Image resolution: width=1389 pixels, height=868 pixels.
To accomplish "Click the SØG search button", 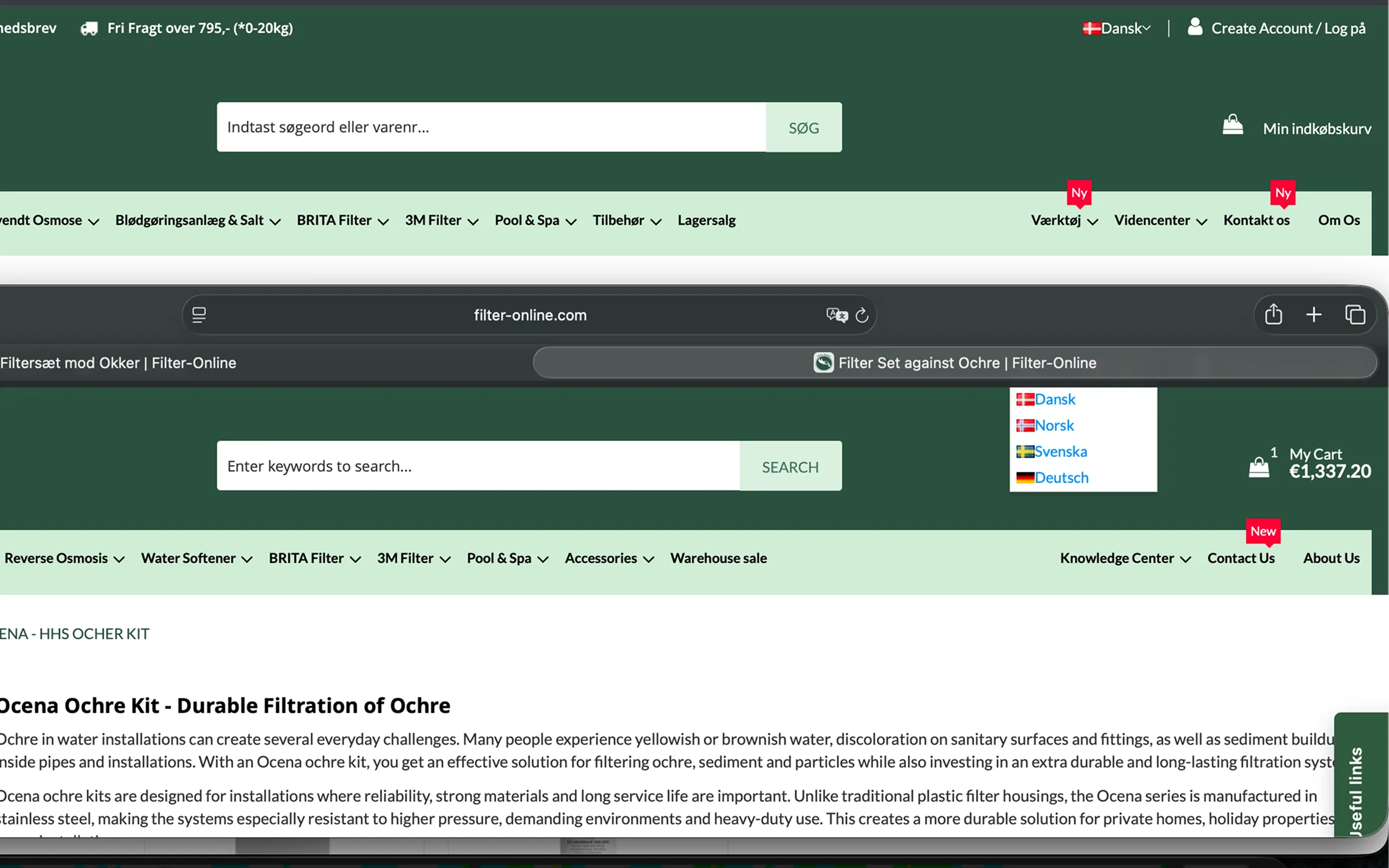I will (x=804, y=127).
